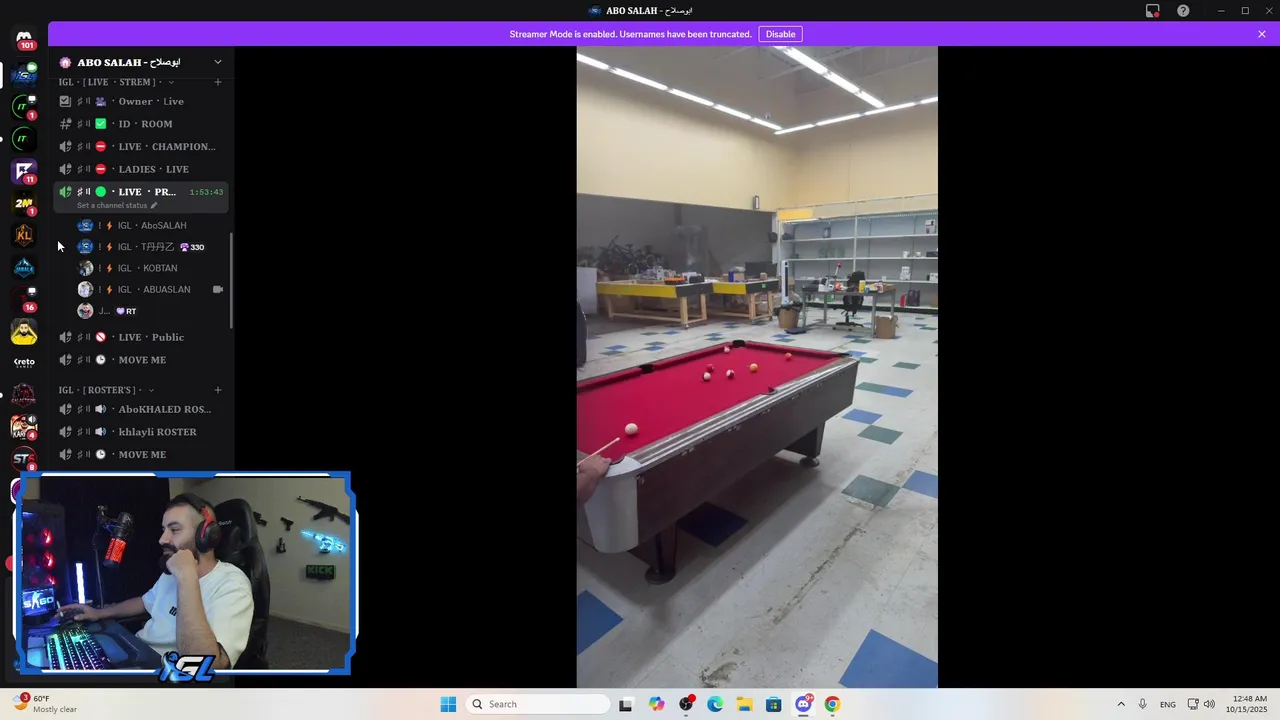The height and width of the screenshot is (720, 1280).
Task: Click the pencil icon beside channel status
Action: [x=154, y=206]
